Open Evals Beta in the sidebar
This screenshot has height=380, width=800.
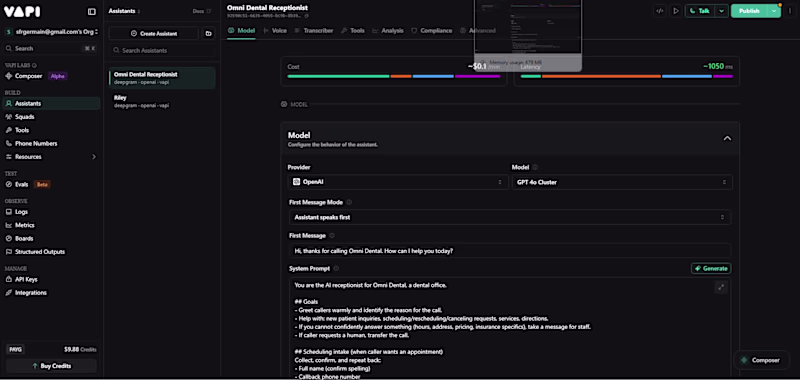(x=51, y=184)
